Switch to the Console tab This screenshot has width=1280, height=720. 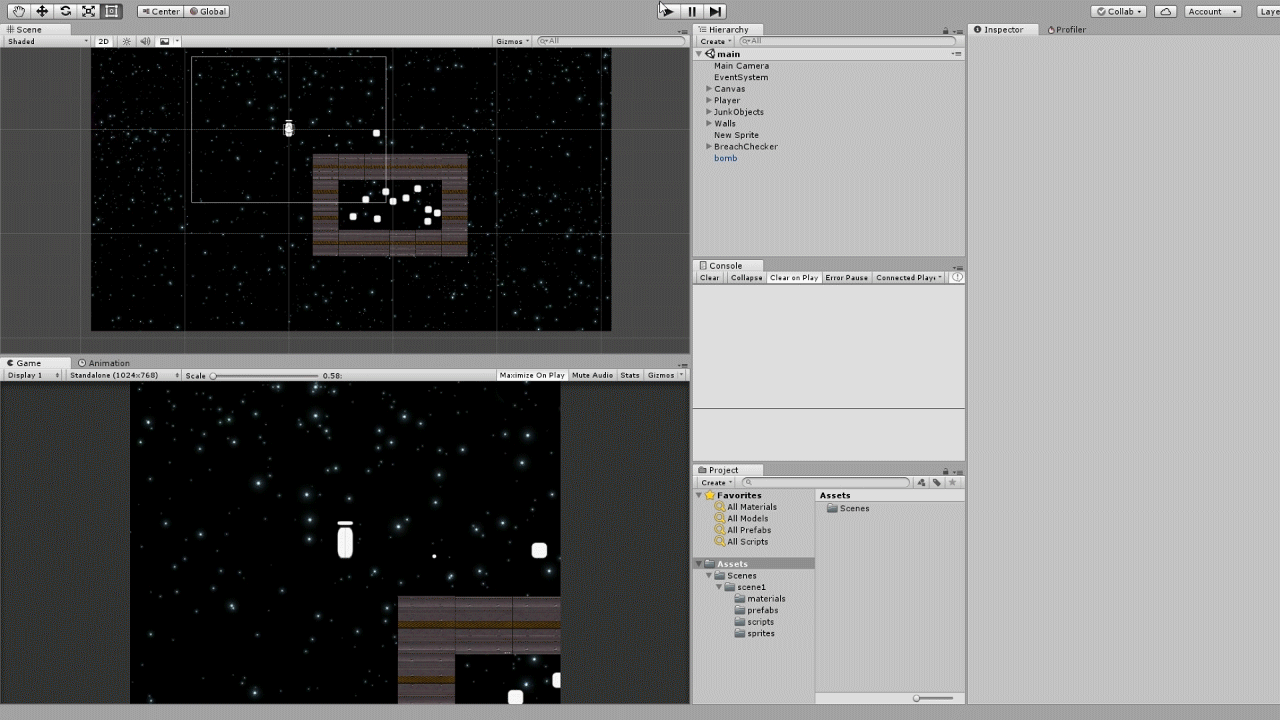click(x=726, y=265)
